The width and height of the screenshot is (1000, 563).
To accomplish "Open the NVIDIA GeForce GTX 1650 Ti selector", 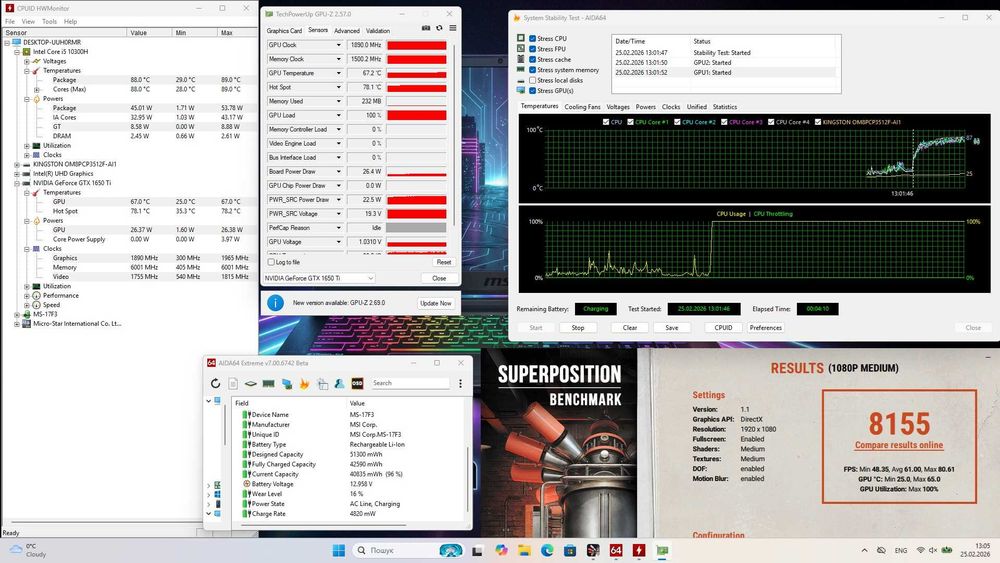I will (319, 278).
